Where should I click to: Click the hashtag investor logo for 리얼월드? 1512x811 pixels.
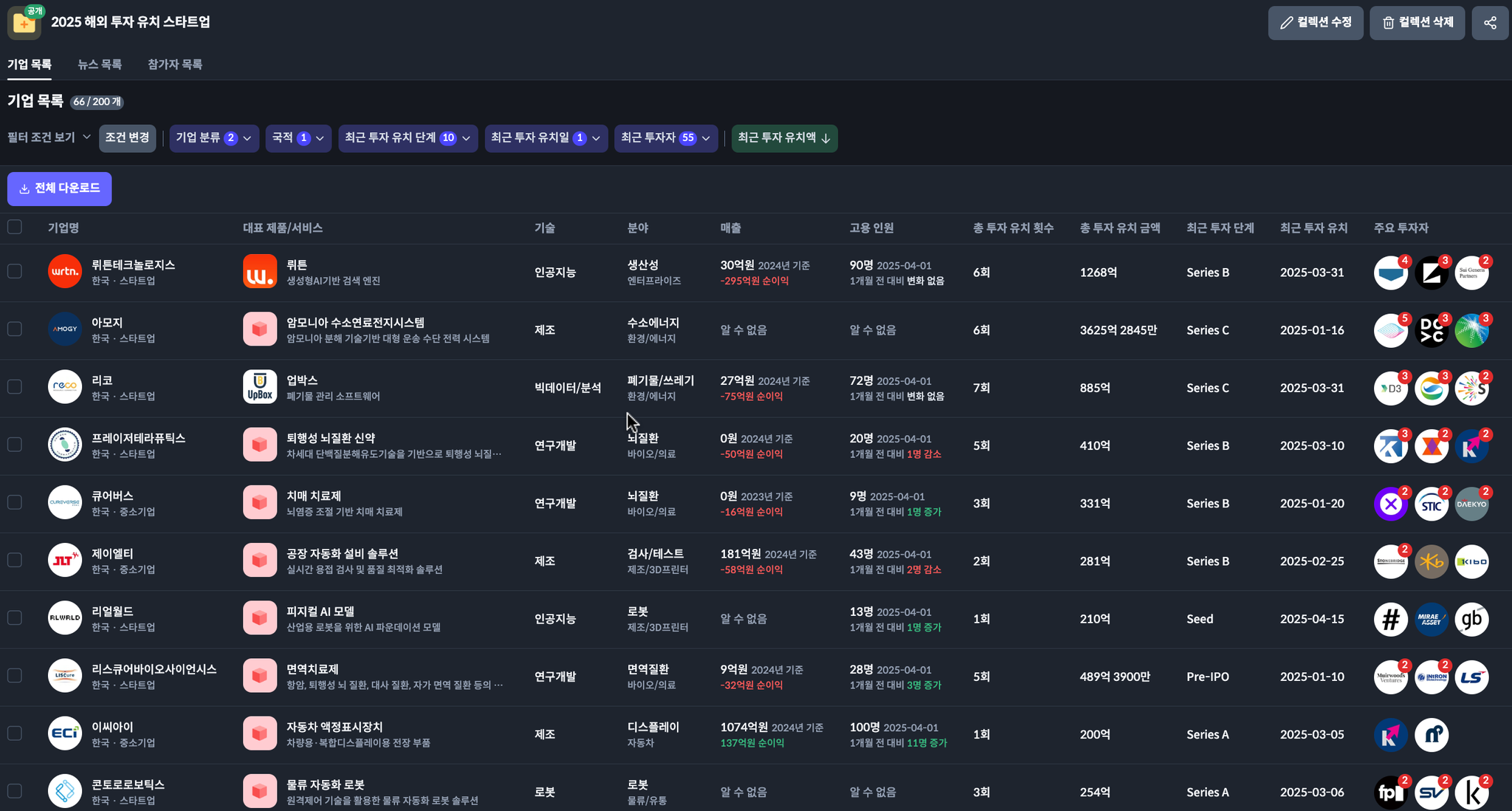(1390, 620)
